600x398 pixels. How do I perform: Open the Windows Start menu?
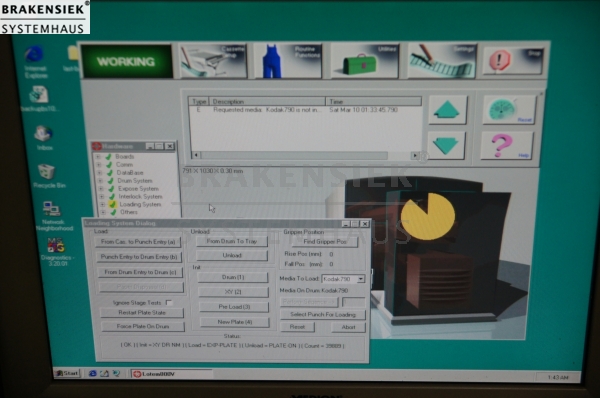click(x=67, y=373)
